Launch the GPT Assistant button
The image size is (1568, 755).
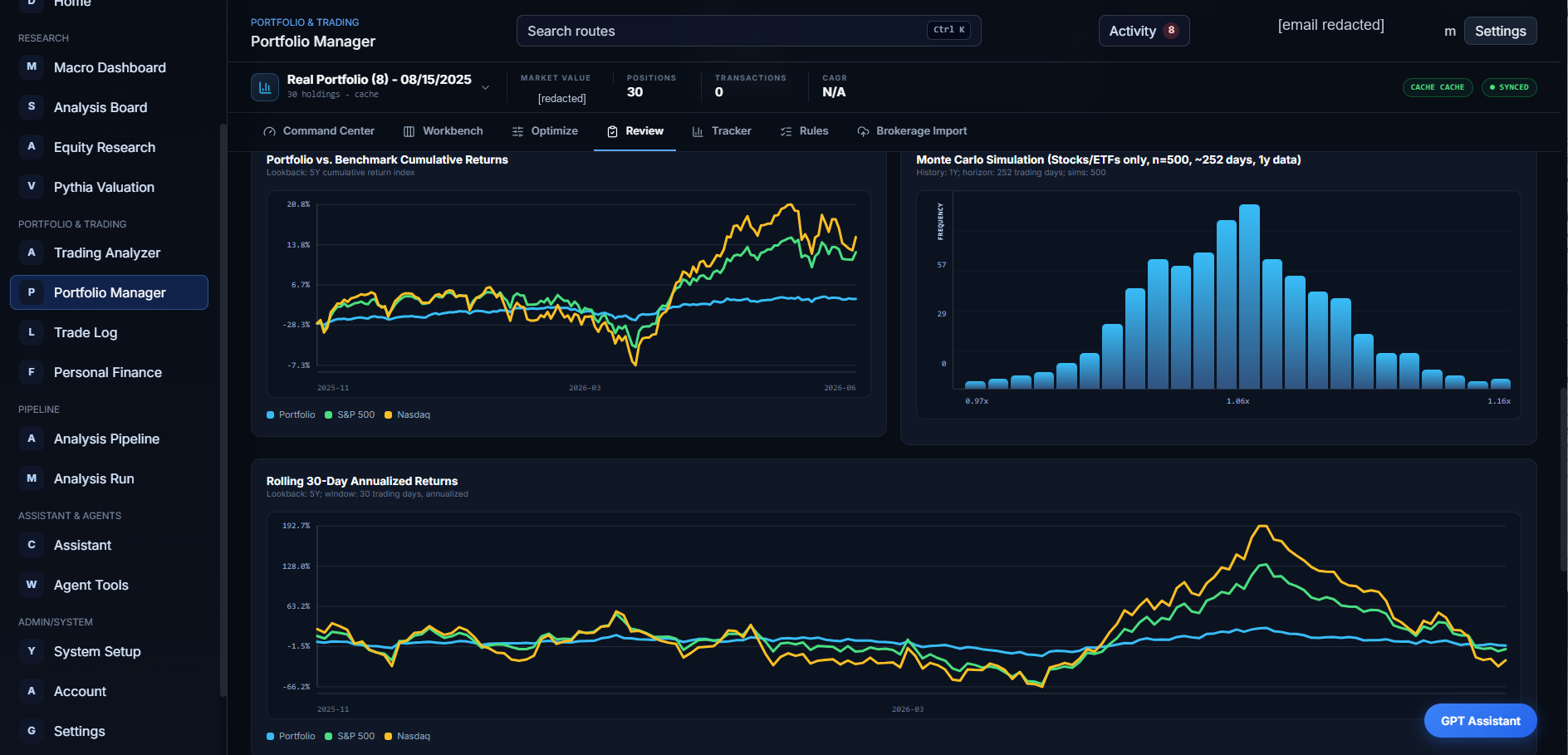click(1480, 721)
